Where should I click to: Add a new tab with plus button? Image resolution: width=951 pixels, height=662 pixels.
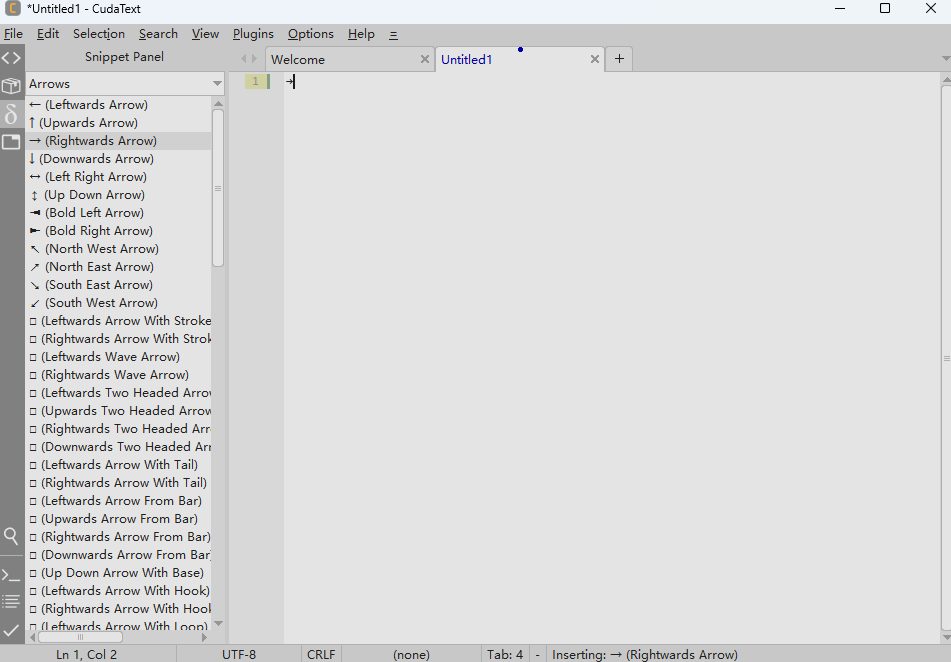(619, 59)
